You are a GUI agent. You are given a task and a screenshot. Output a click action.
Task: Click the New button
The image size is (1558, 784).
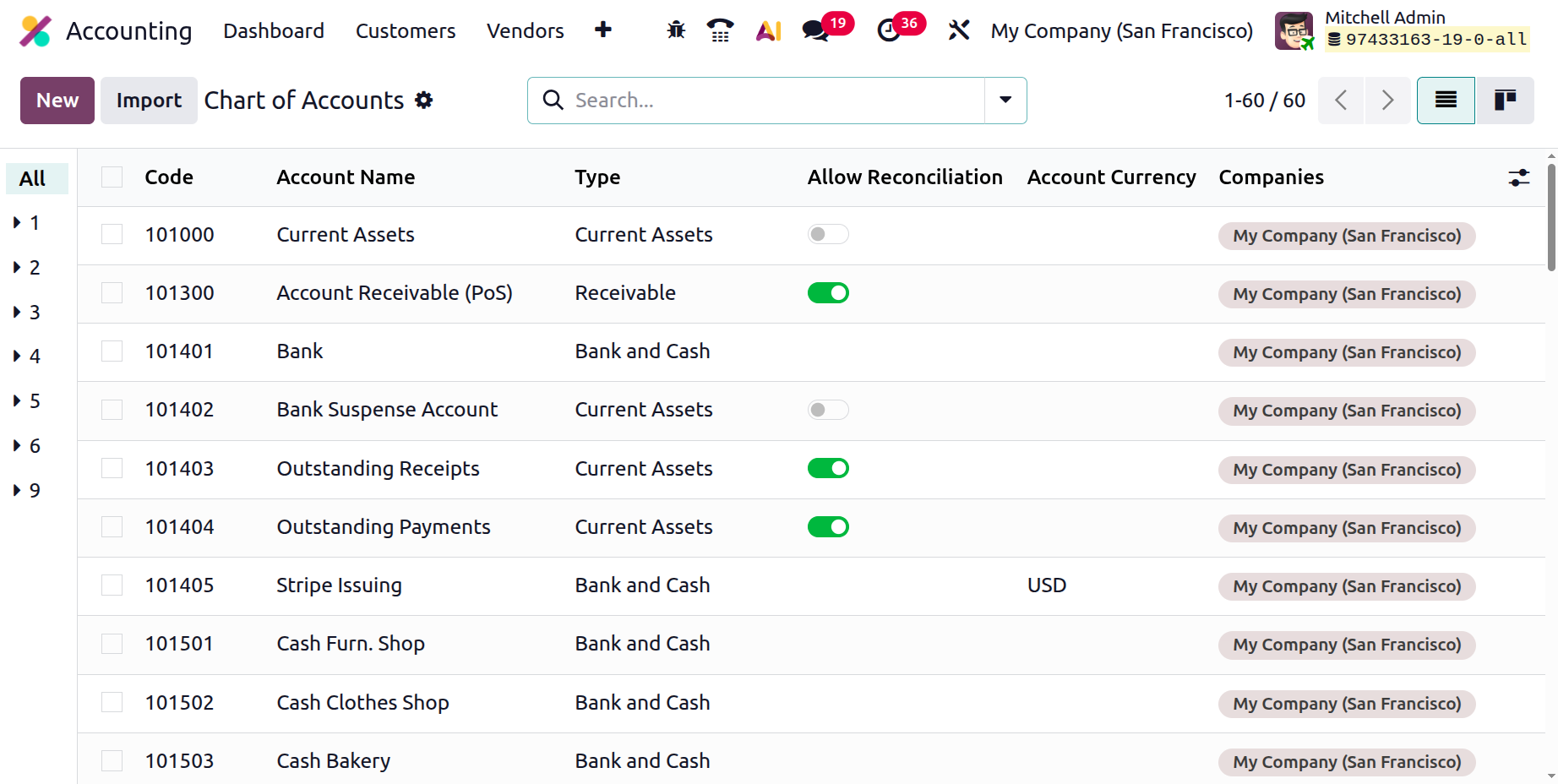57,101
